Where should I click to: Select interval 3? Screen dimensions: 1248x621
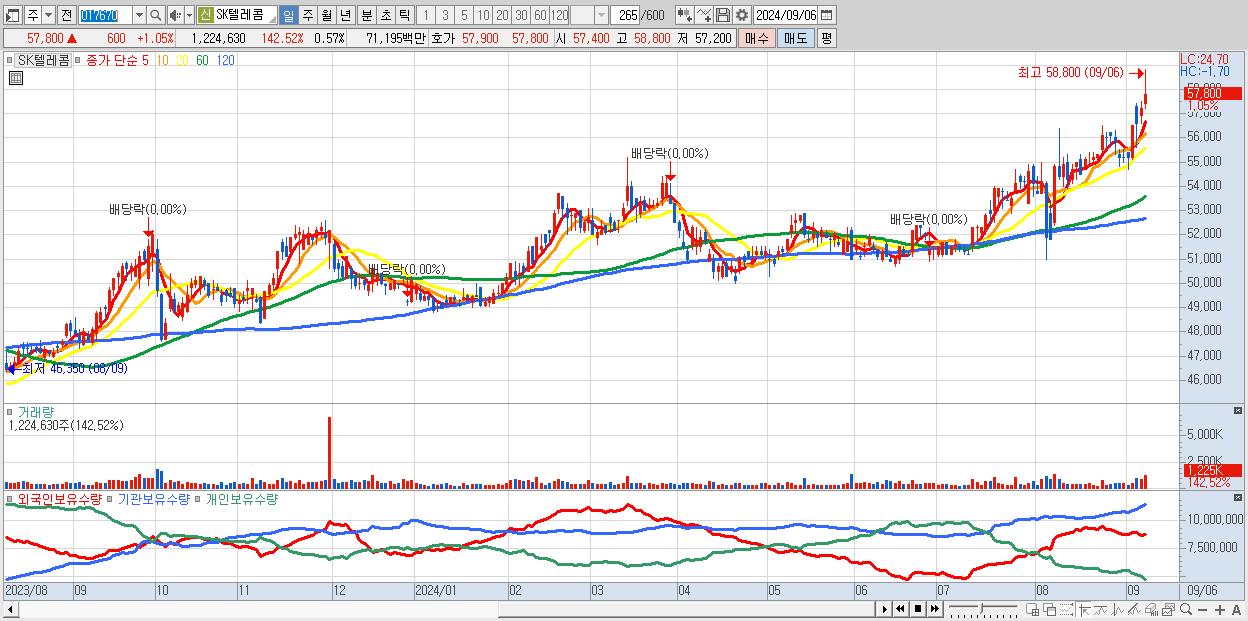coord(445,16)
